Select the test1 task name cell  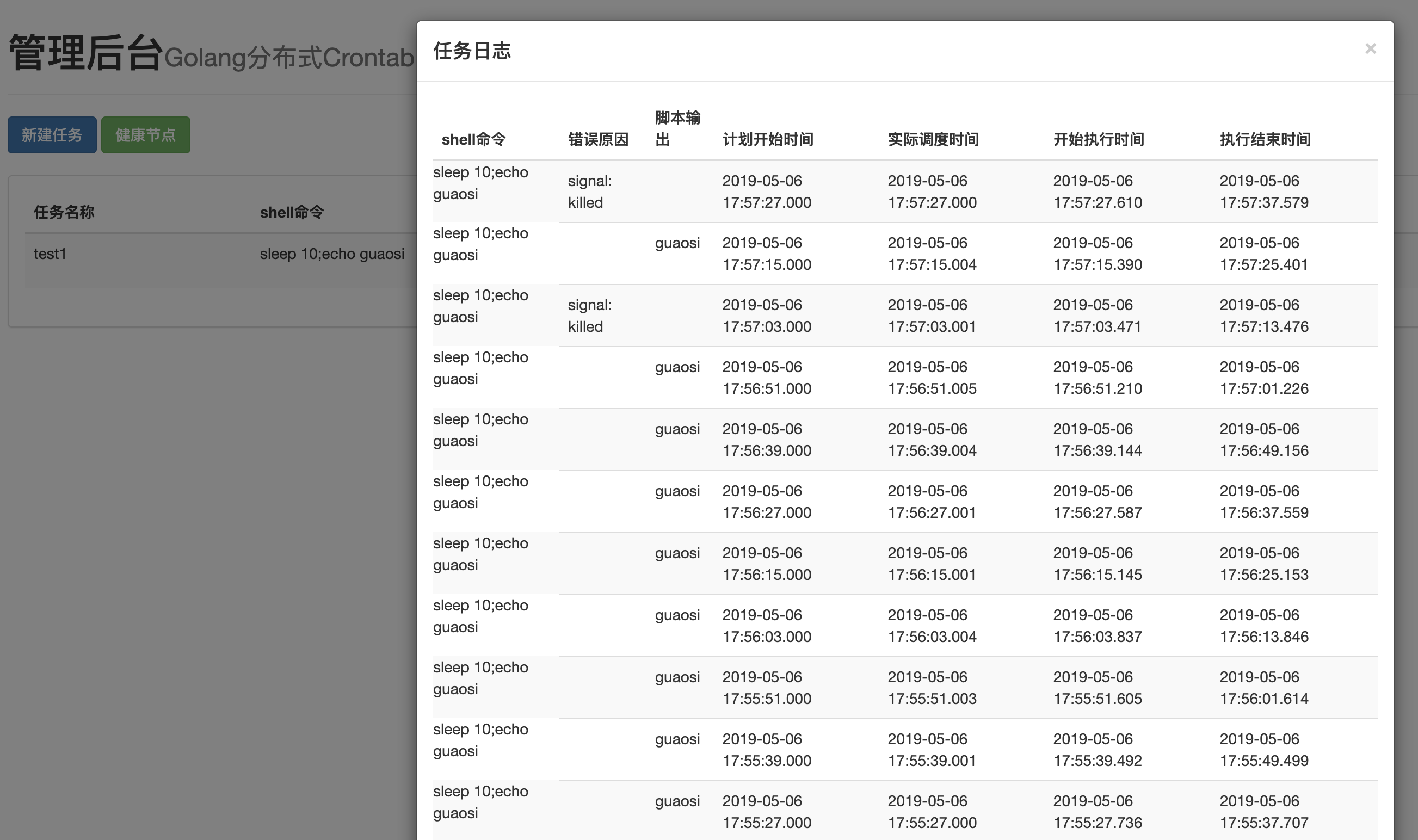50,254
